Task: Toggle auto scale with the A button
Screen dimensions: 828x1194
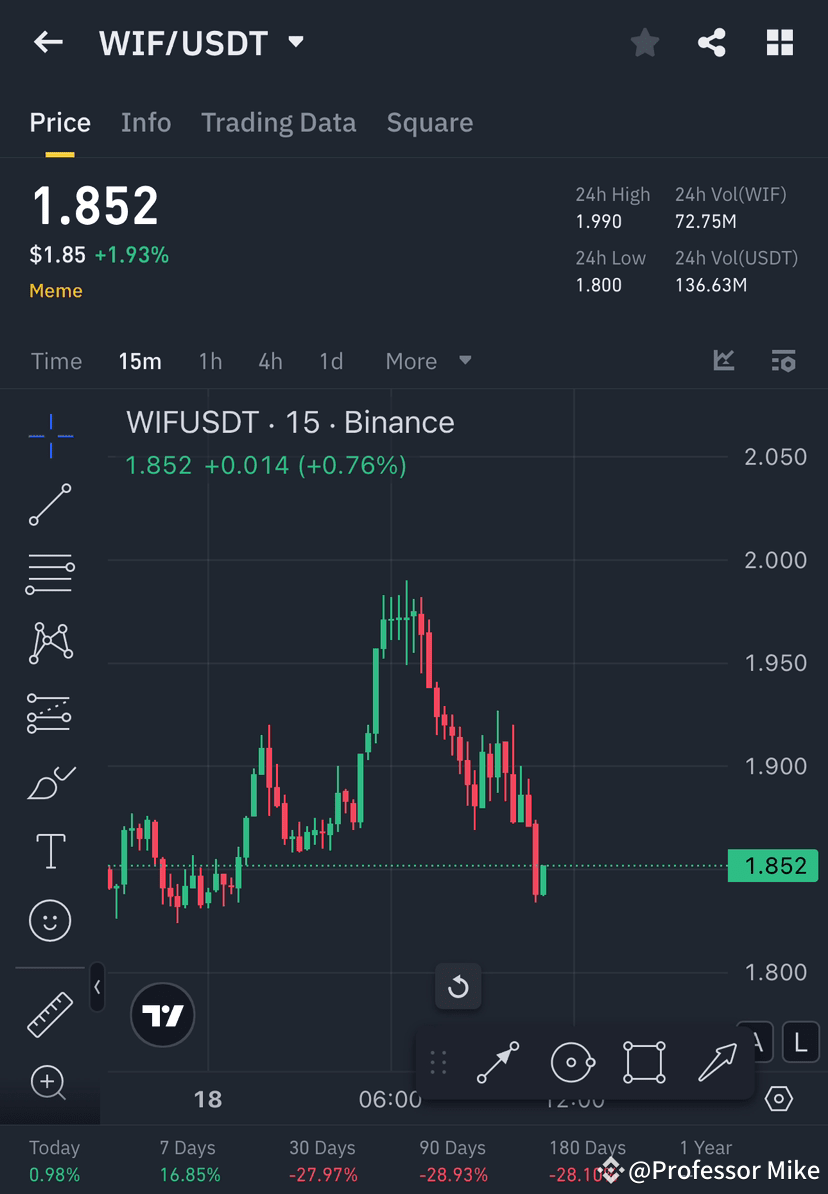Action: click(755, 1042)
